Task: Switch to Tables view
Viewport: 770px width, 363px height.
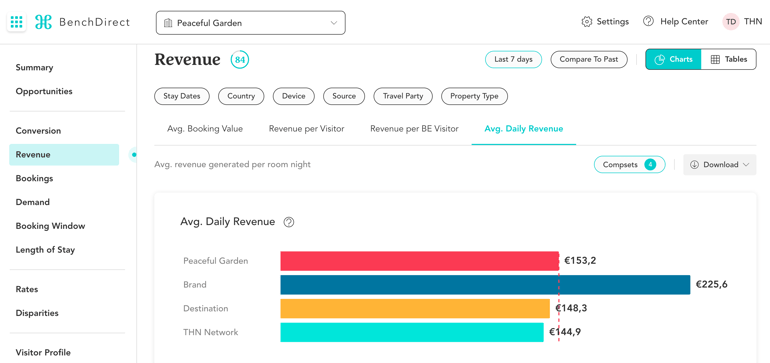Action: (729, 59)
